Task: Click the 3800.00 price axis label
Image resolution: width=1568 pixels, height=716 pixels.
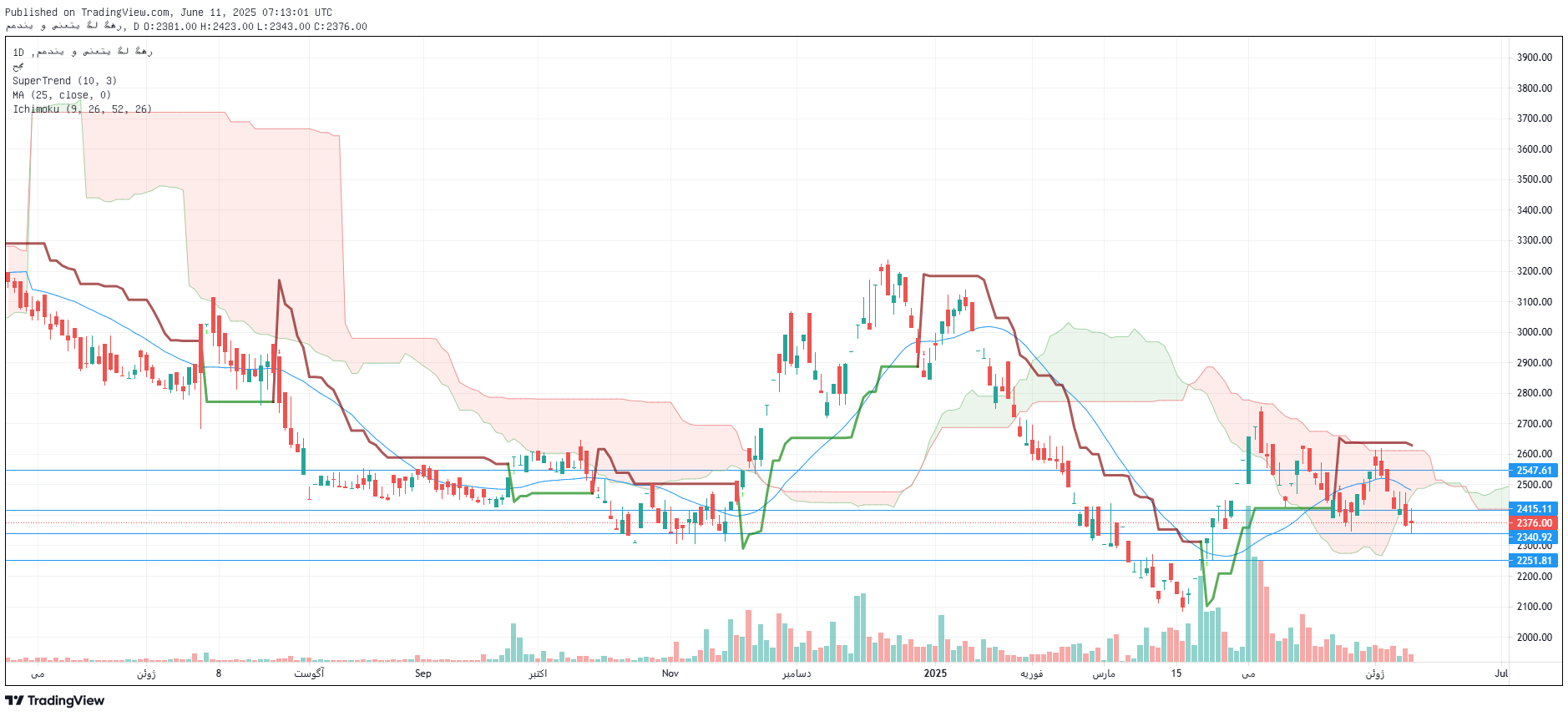Action: click(1535, 88)
